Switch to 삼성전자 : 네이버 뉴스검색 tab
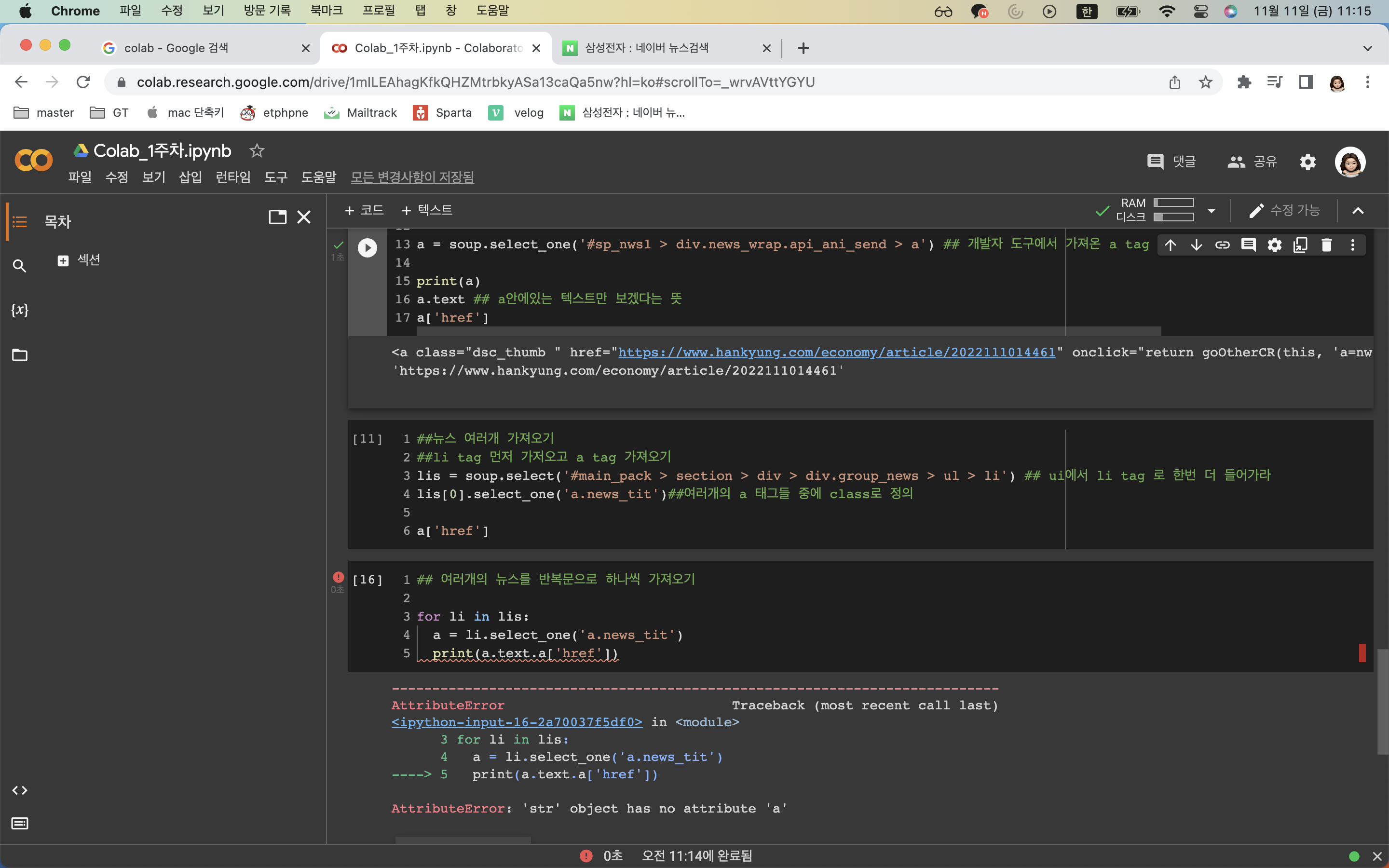This screenshot has height=868, width=1389. click(666, 48)
